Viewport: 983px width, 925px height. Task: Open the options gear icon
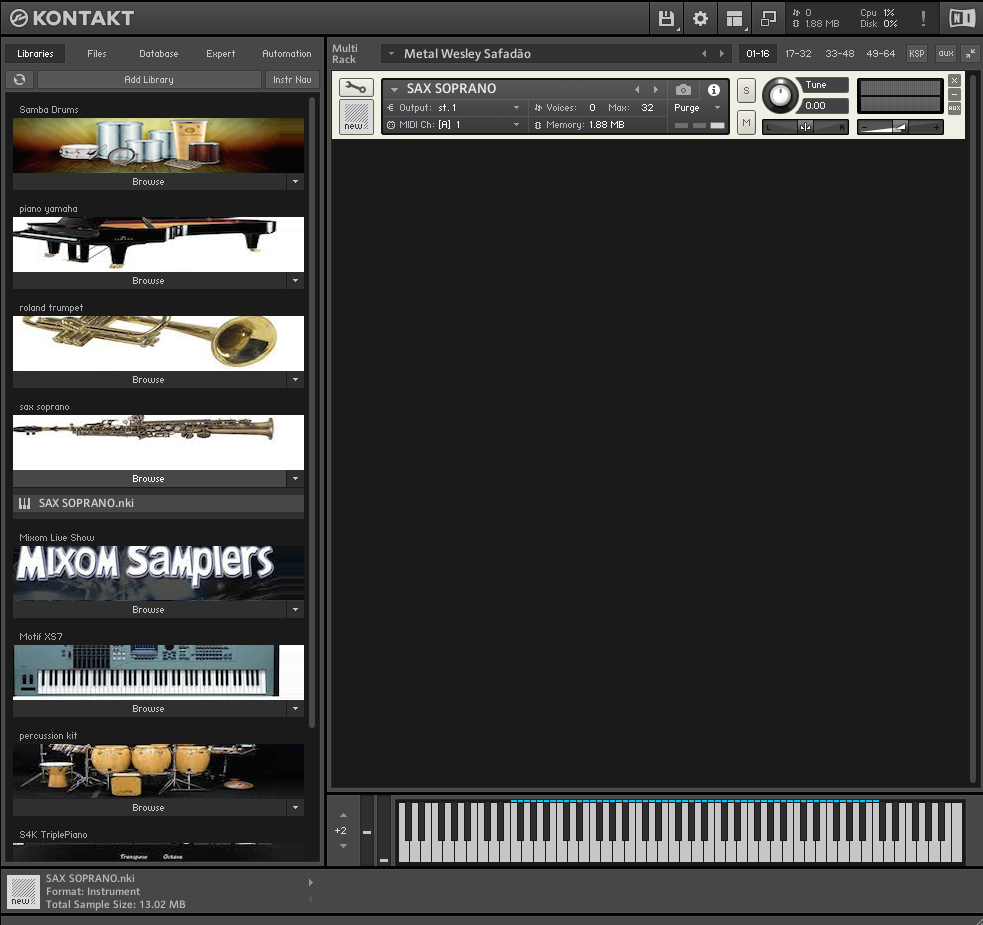700,18
